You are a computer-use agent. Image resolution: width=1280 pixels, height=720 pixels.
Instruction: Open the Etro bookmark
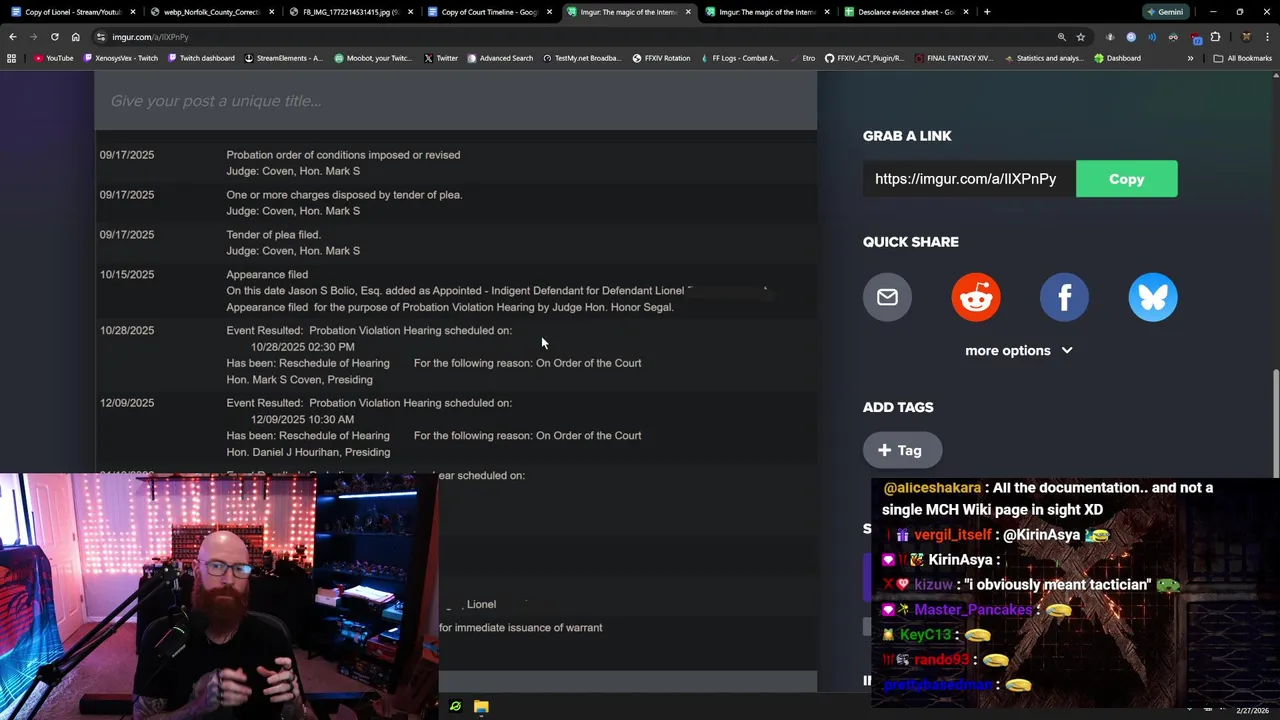(802, 58)
